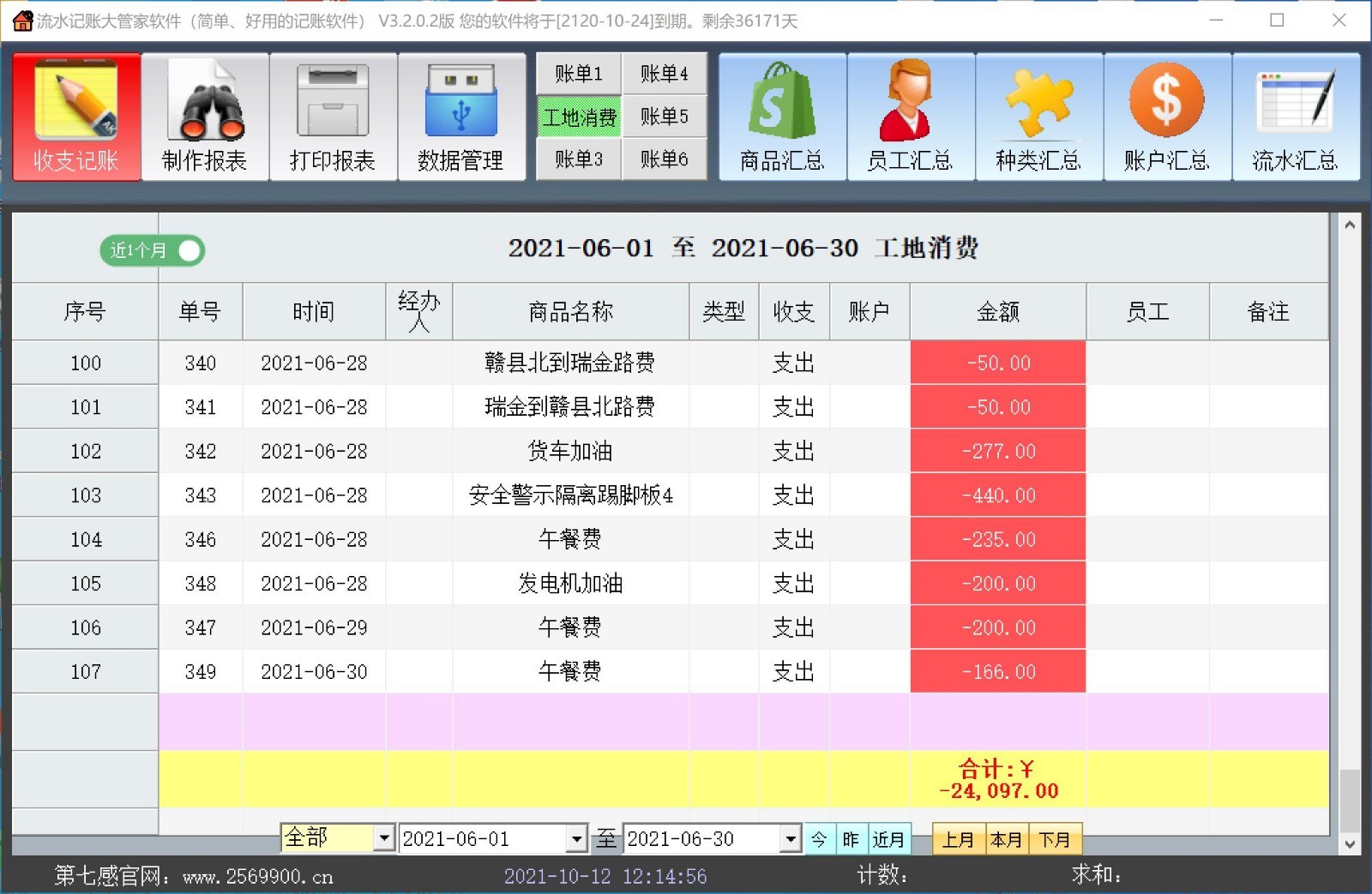The width and height of the screenshot is (1372, 894).
Task: Switch to the 账单1 tab
Action: point(578,74)
